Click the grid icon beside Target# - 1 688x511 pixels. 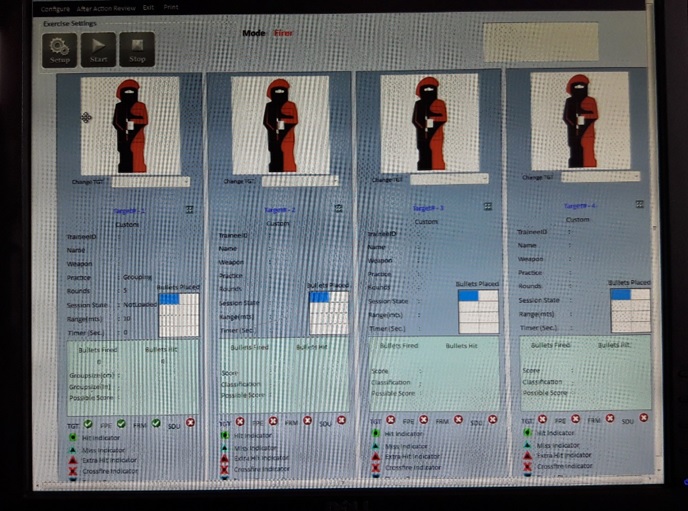pyautogui.click(x=189, y=210)
